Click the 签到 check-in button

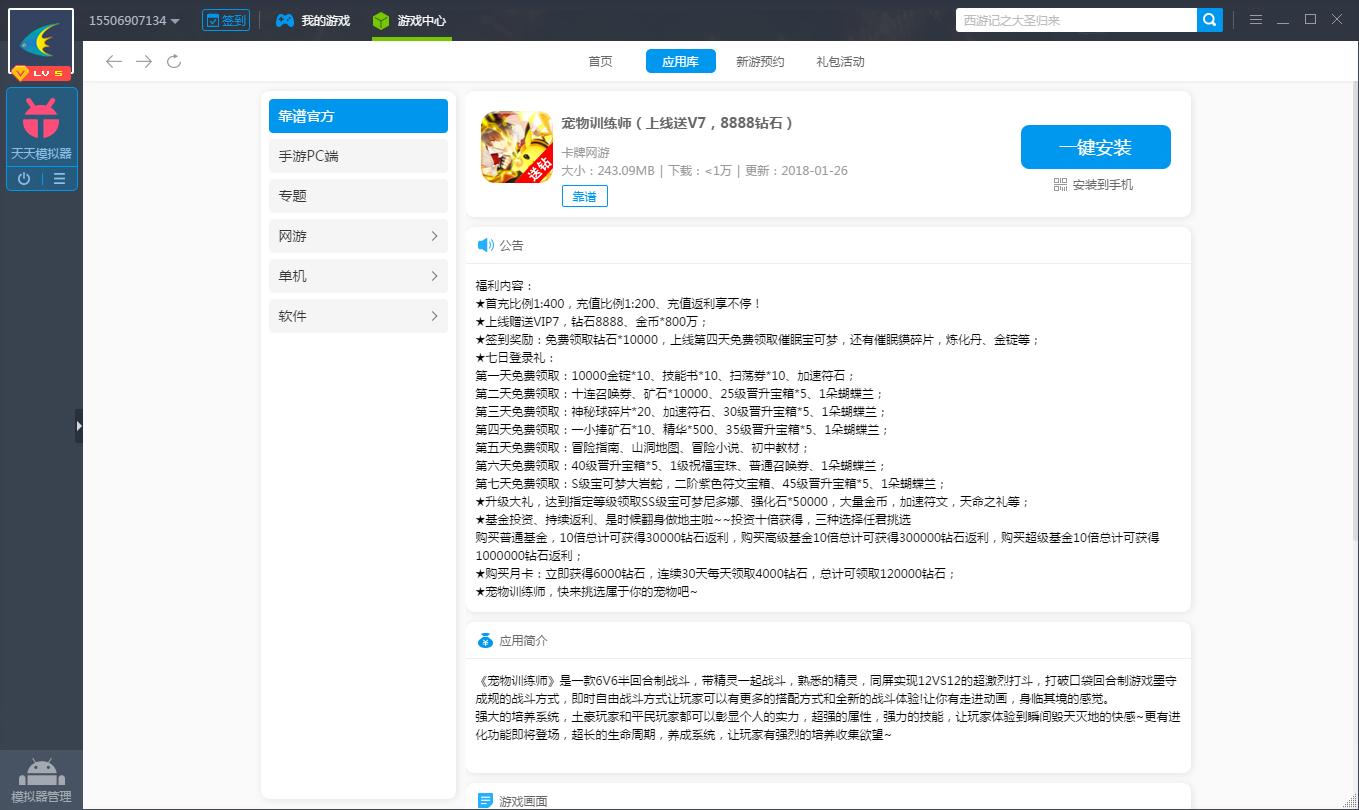pos(226,21)
